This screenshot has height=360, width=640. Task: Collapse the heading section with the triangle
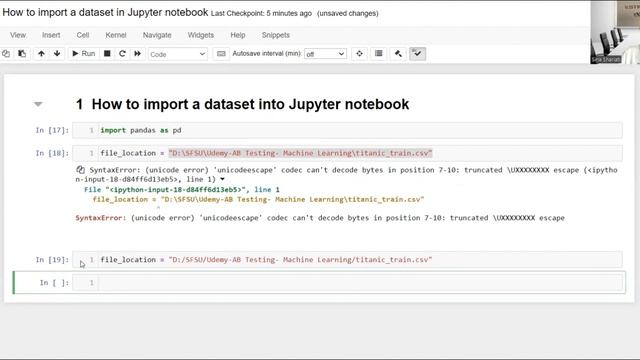38,104
